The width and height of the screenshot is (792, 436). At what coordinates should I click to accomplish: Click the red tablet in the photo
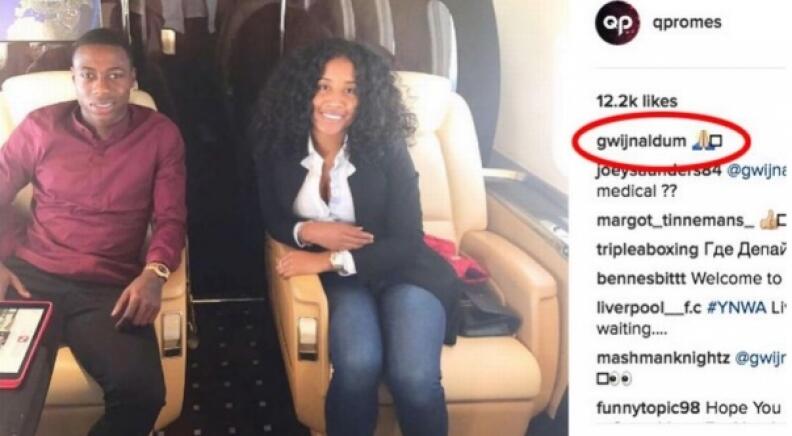pos(23,344)
